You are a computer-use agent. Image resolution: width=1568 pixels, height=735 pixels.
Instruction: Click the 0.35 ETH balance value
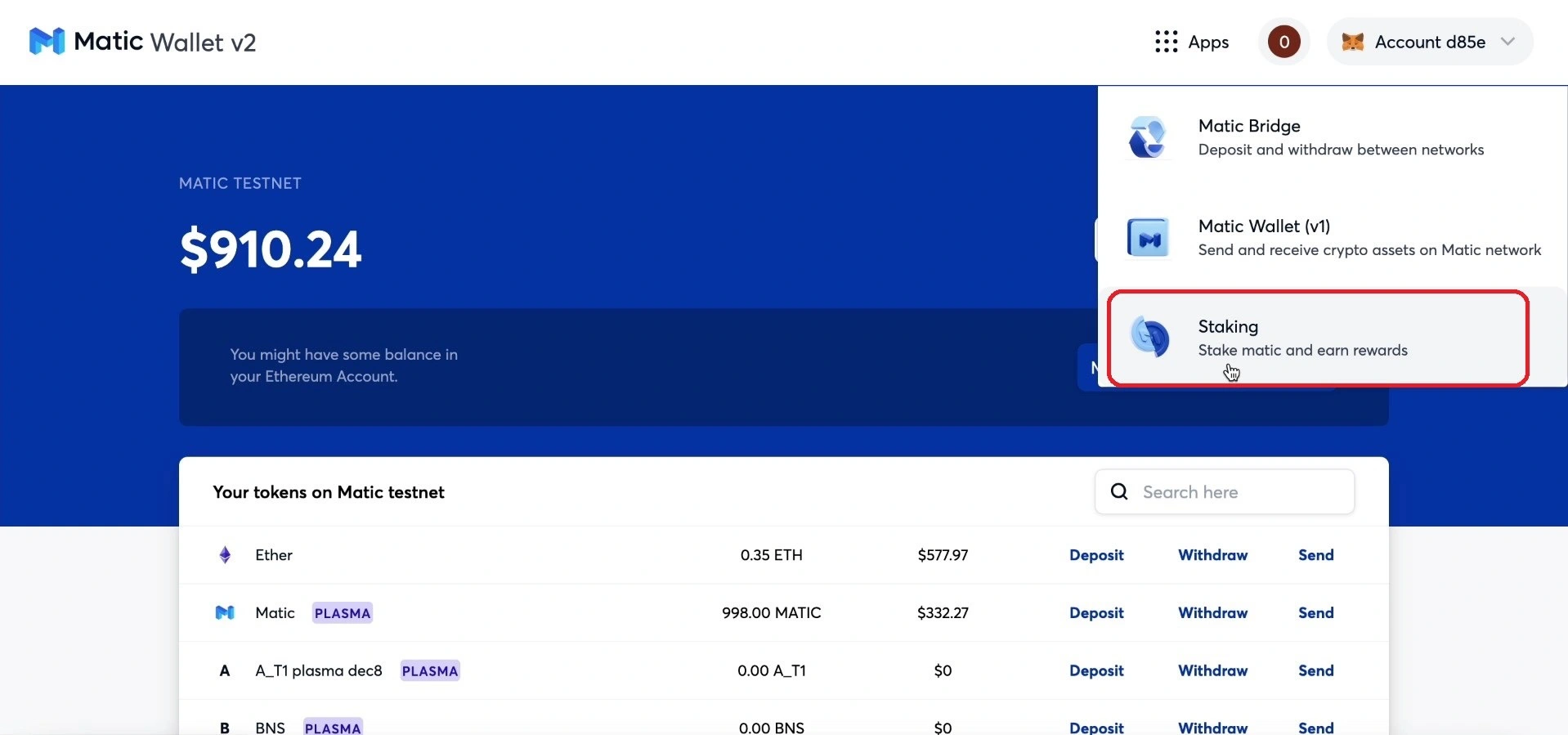(771, 555)
